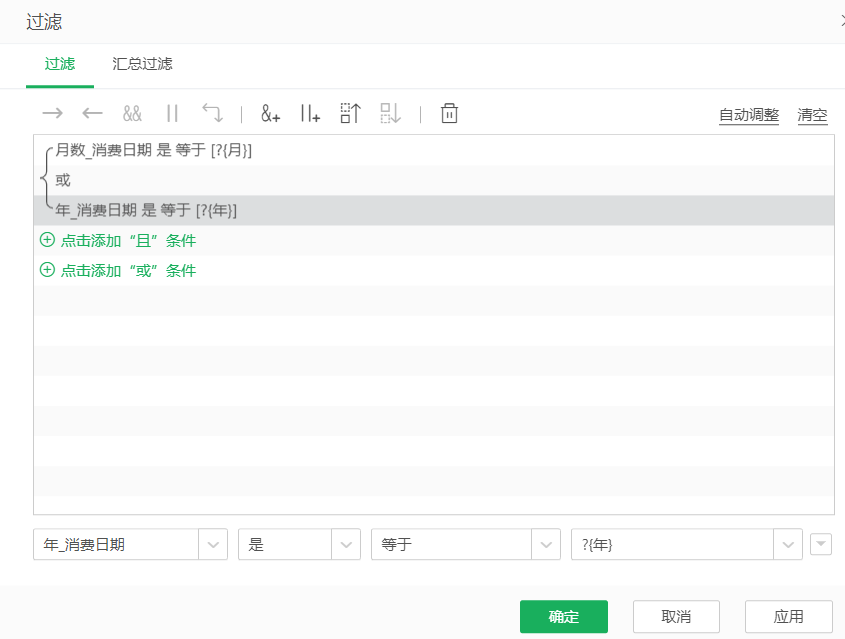Open the ?{年} value dropdown arrow
Screen dimensions: 845x639
coord(788,545)
